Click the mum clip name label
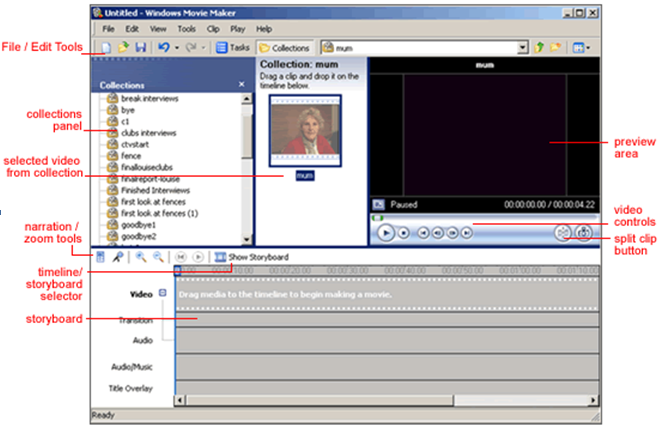 [305, 176]
